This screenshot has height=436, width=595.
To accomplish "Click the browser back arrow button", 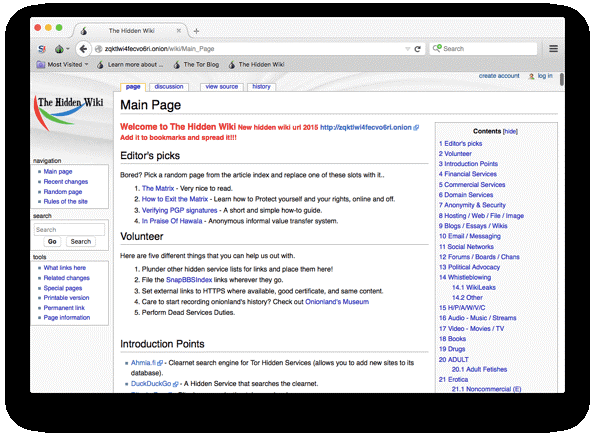I will pos(83,49).
